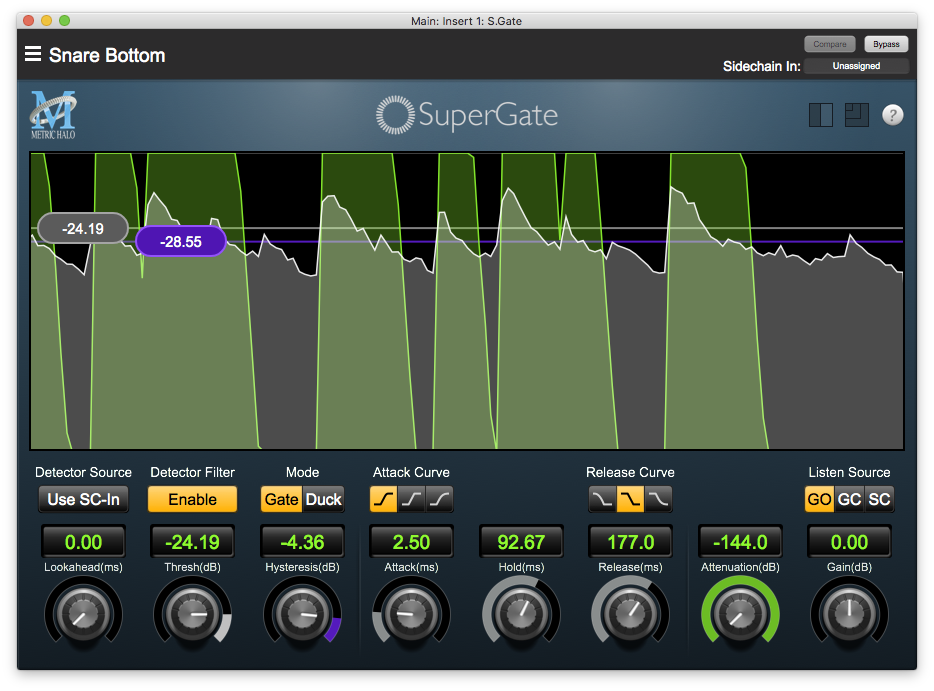This screenshot has height=691, width=934.
Task: Click the Detector Source label
Action: tap(83, 472)
